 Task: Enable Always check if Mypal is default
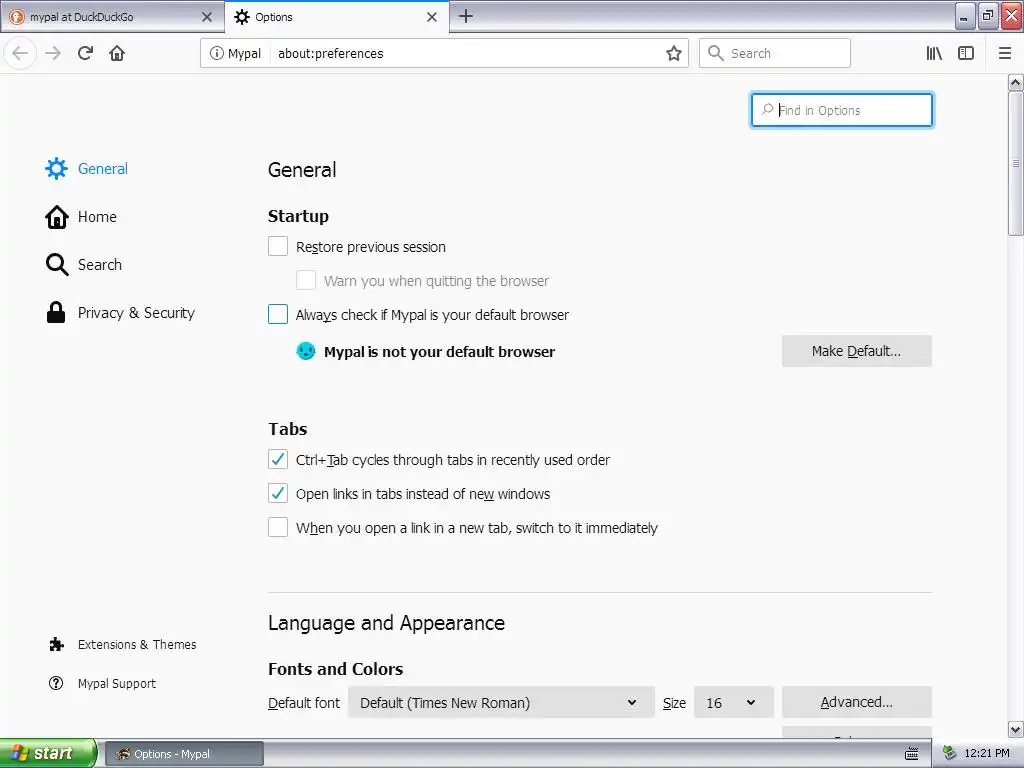tap(278, 314)
